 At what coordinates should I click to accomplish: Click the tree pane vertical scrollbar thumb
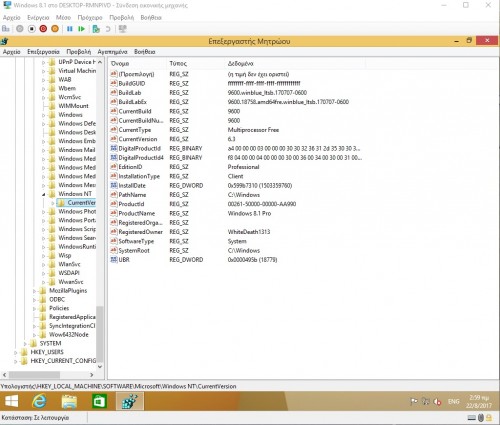(99, 333)
